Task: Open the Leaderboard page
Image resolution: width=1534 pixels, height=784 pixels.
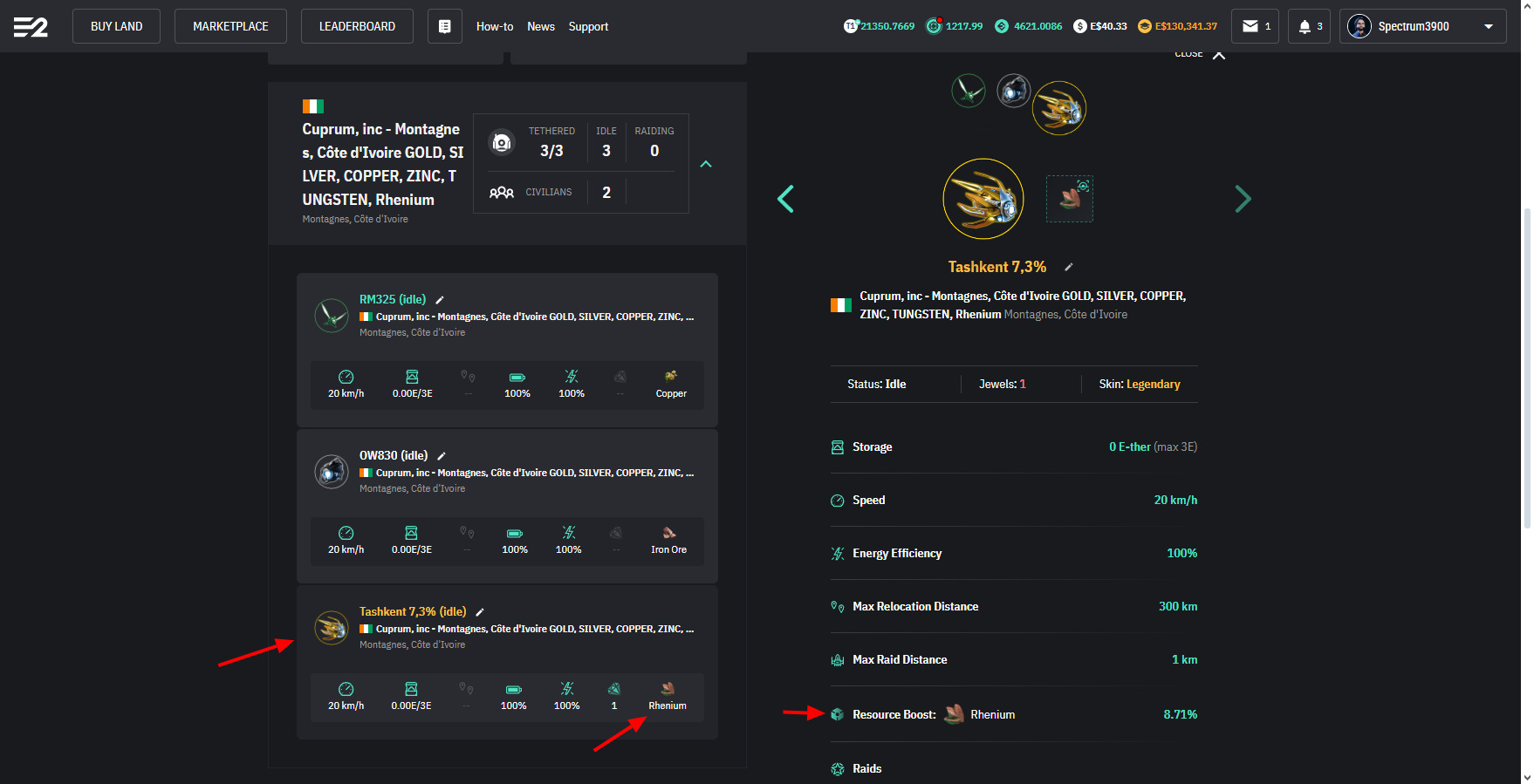Action: tap(357, 26)
